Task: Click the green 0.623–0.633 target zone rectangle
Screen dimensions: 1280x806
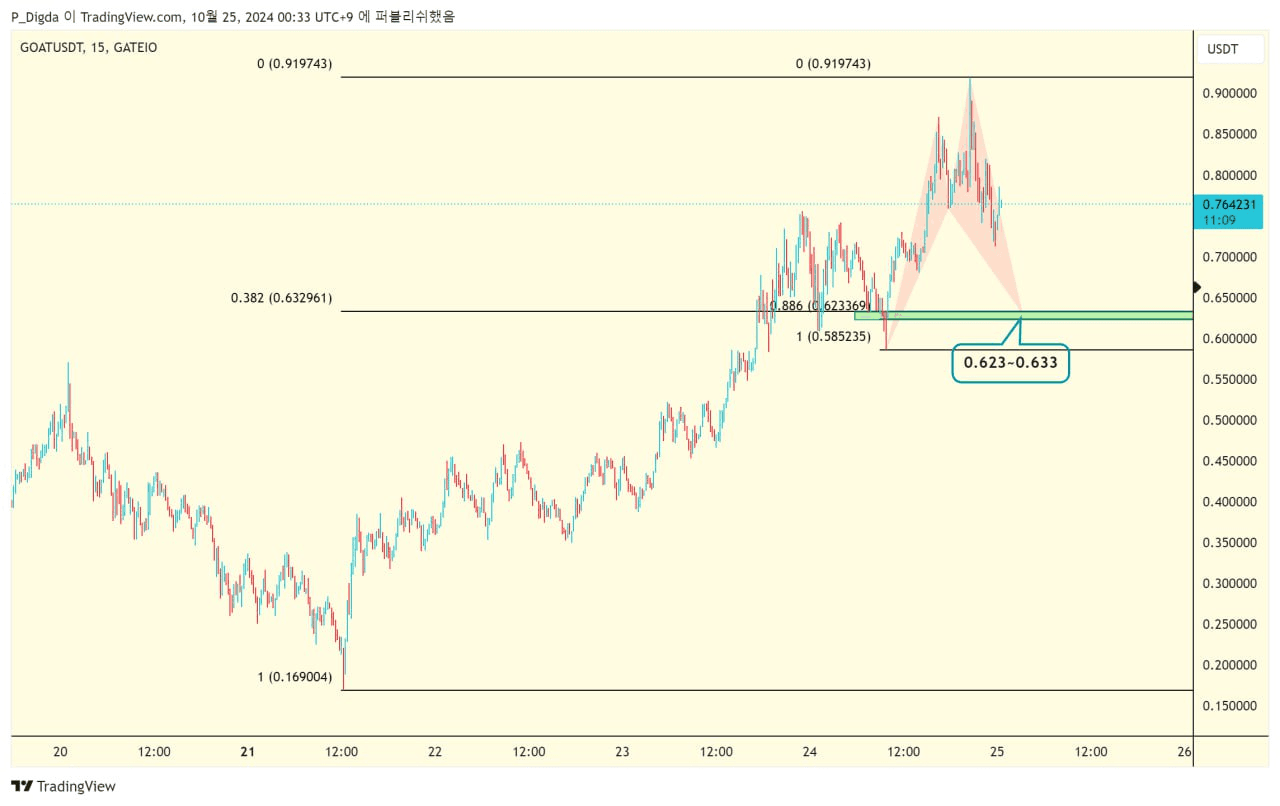Action: coord(1023,316)
